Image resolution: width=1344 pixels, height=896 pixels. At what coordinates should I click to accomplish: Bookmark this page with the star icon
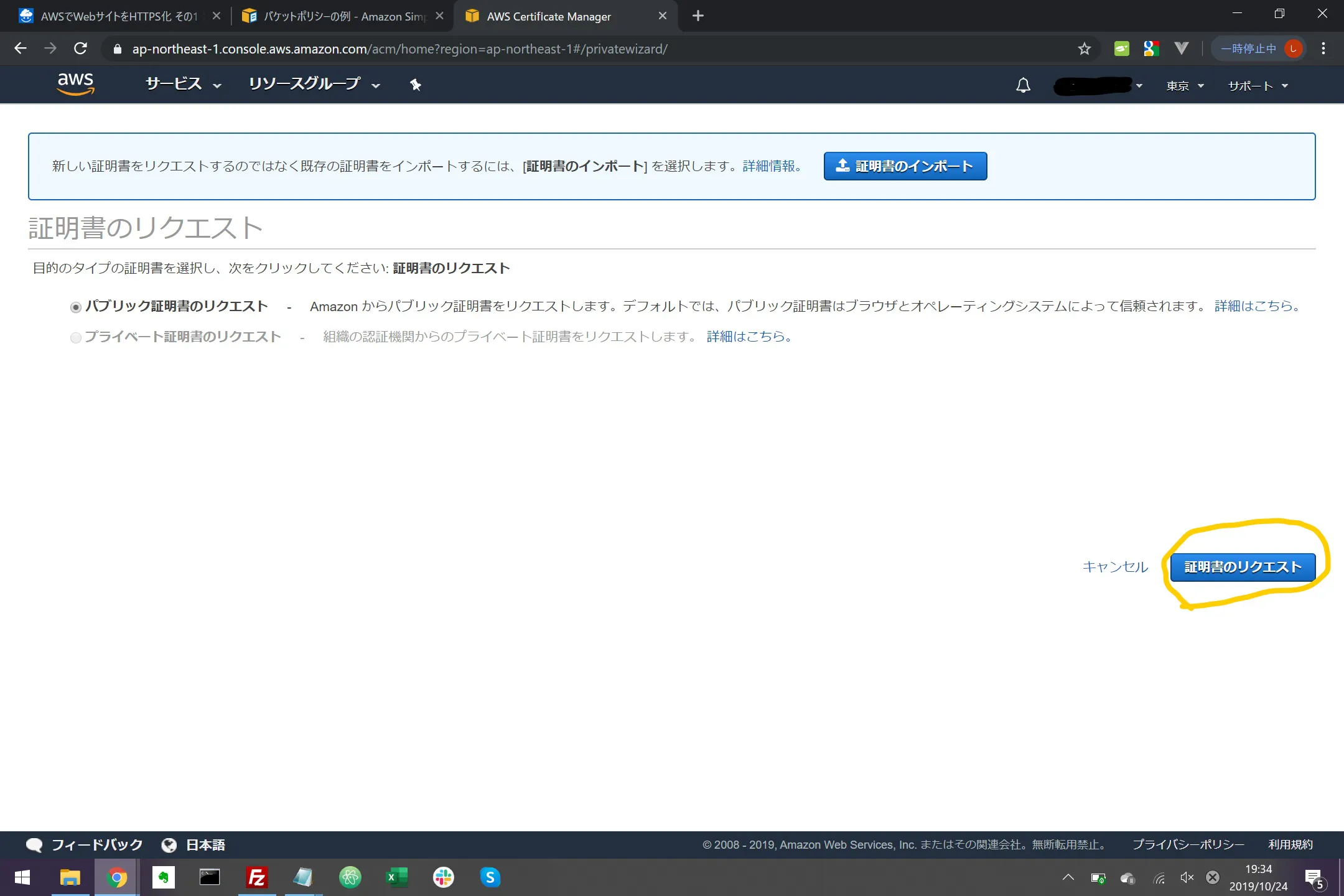[1085, 49]
